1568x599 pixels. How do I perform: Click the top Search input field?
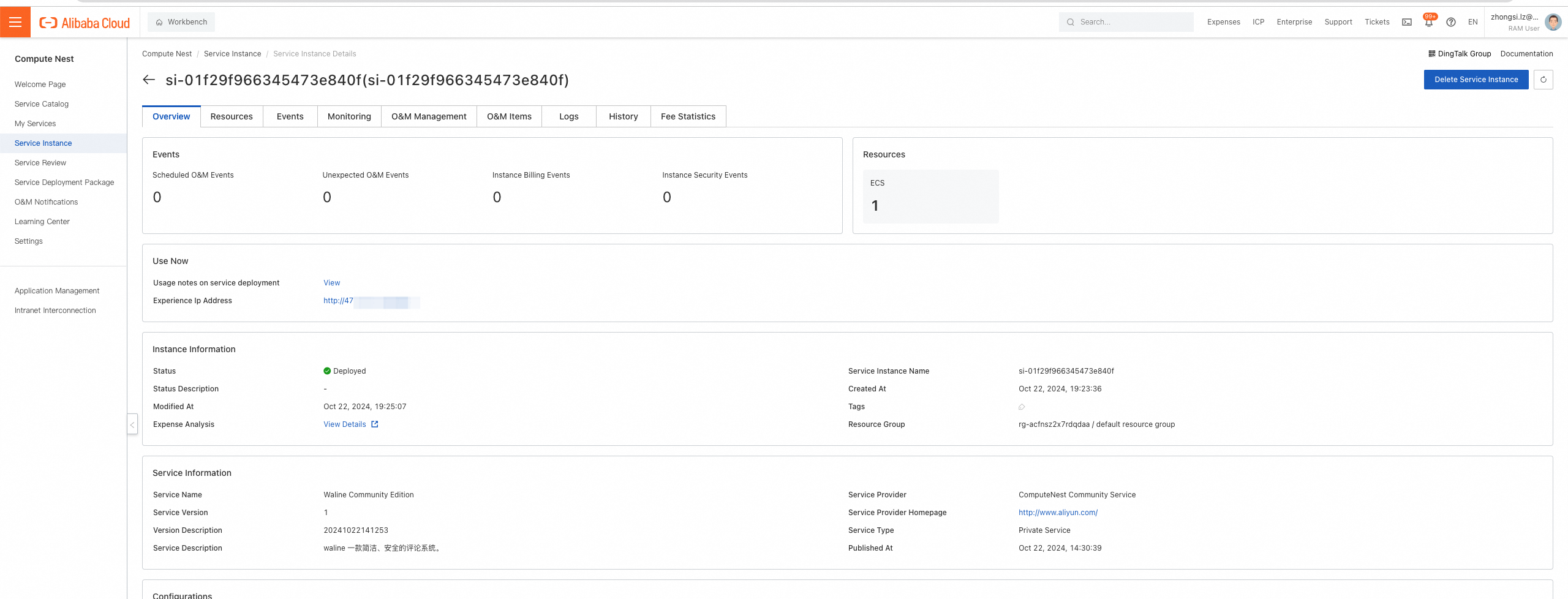[1126, 22]
